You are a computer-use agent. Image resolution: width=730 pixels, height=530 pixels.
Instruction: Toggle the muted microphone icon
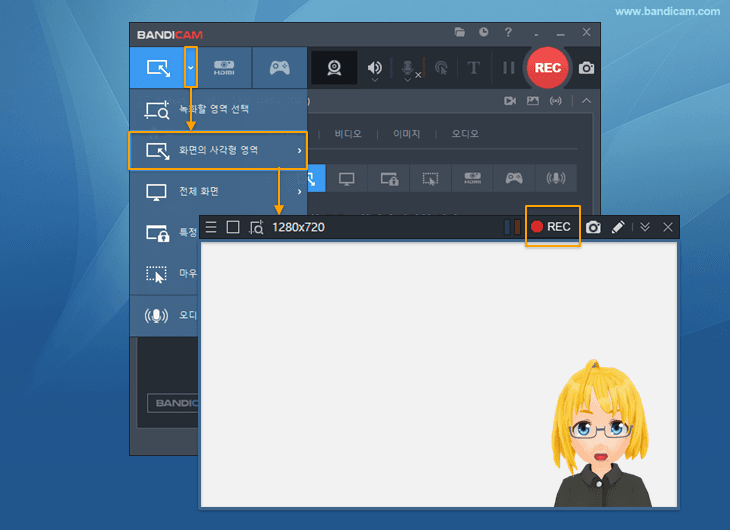(x=408, y=68)
